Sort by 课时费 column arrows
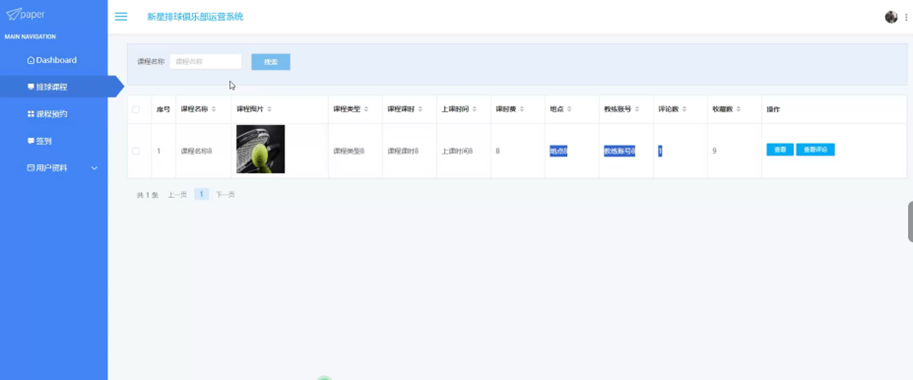The height and width of the screenshot is (380, 913). coord(521,109)
